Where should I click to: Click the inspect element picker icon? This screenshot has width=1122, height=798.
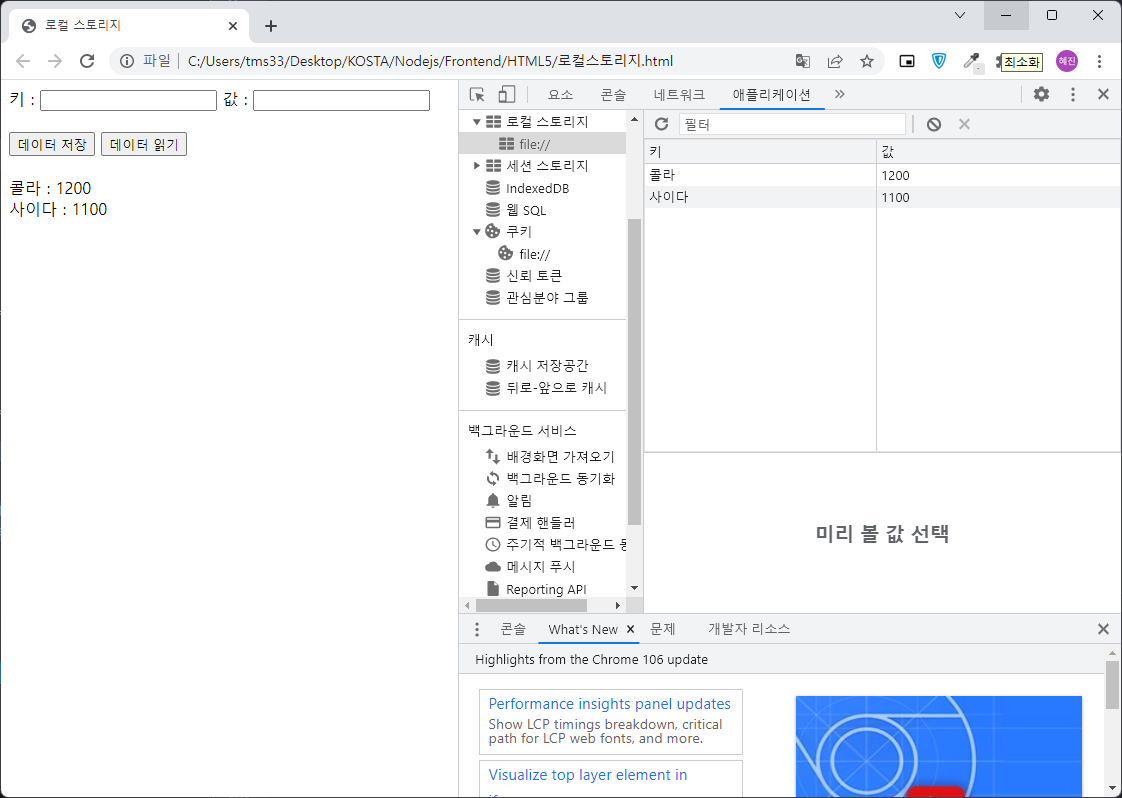[477, 94]
